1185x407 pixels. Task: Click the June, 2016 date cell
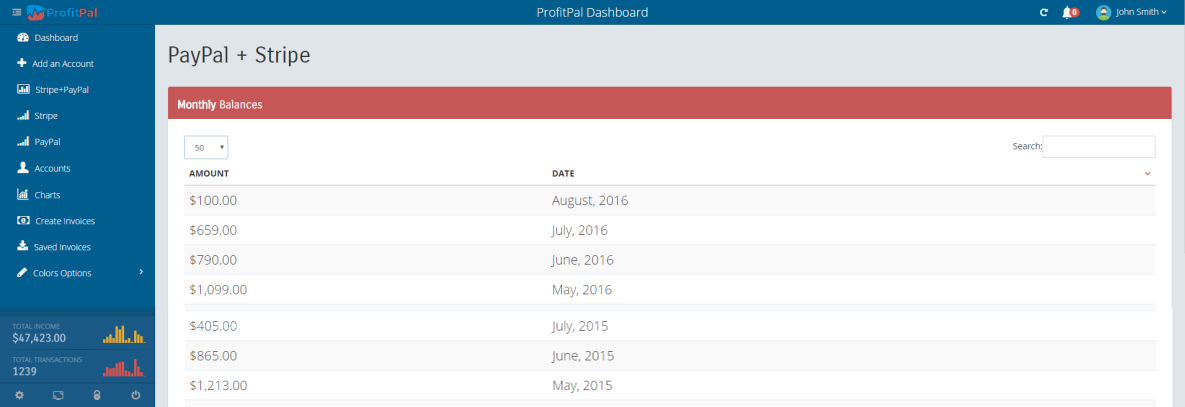[x=582, y=260]
